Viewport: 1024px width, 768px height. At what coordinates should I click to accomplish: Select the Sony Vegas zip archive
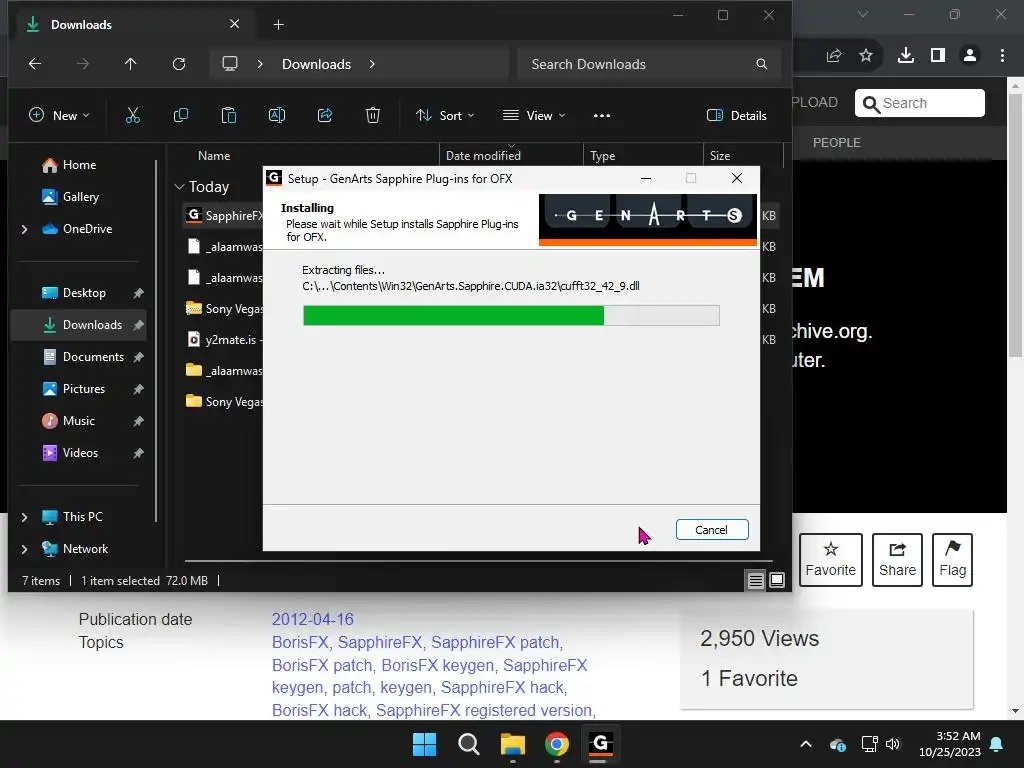(224, 308)
